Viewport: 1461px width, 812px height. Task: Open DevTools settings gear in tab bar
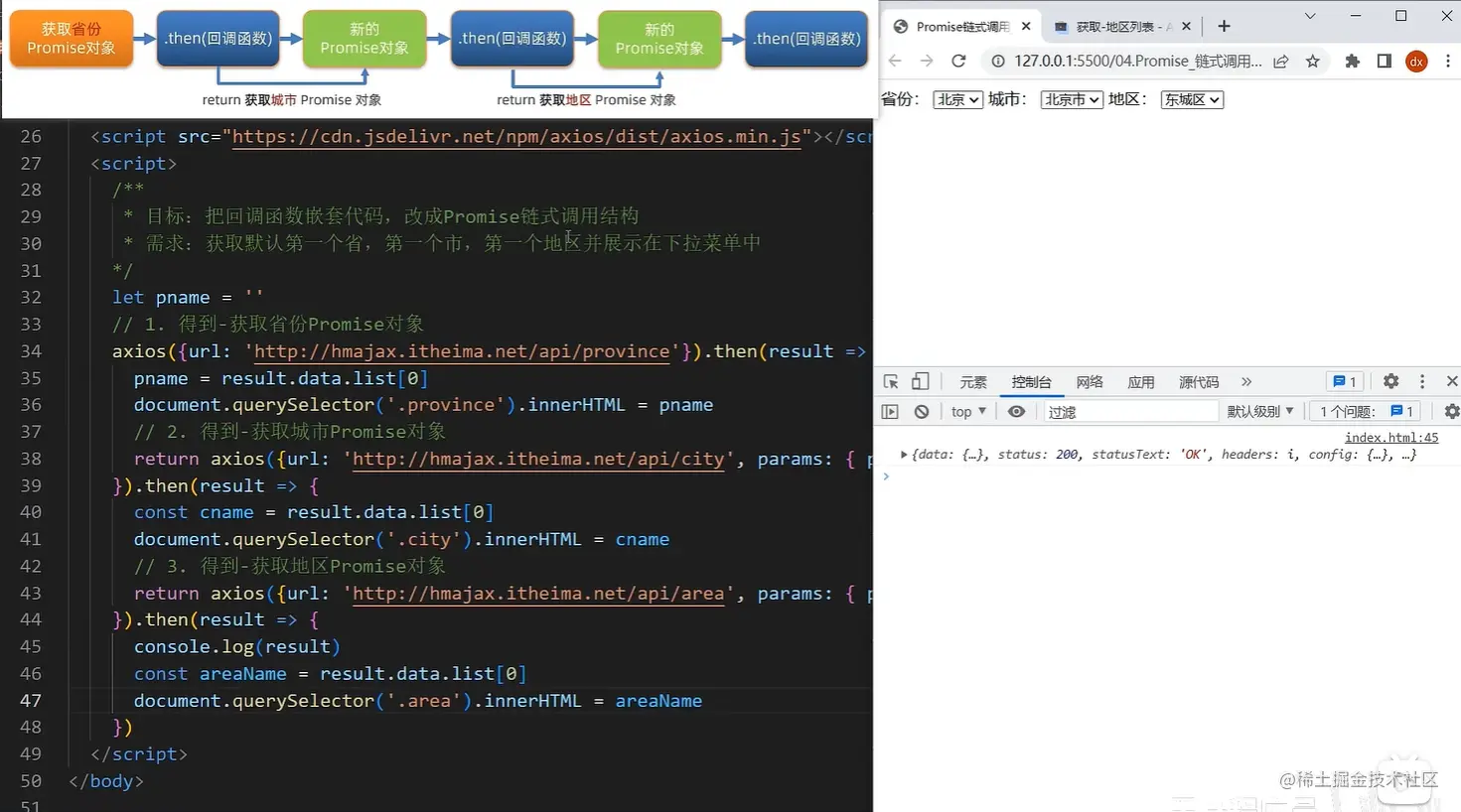(x=1391, y=382)
